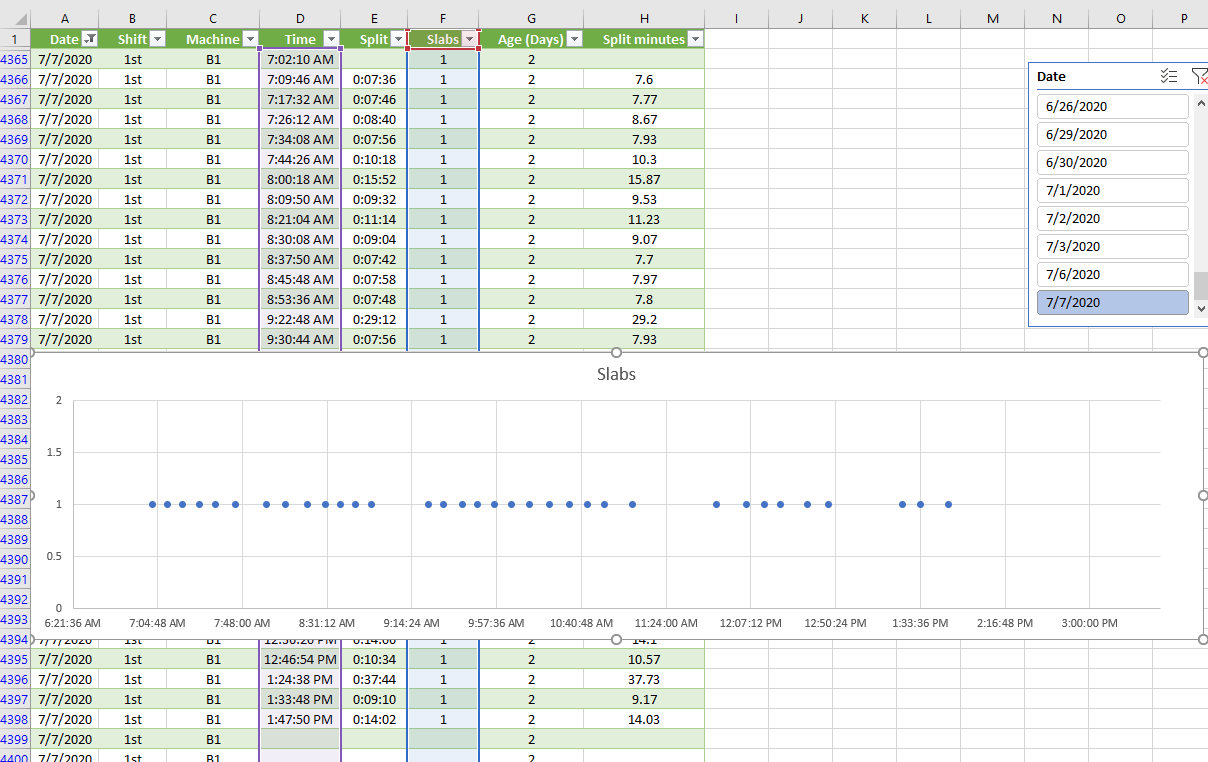Open the Slabs column filter dropdown
The width and height of the screenshot is (1208, 762).
(x=470, y=39)
